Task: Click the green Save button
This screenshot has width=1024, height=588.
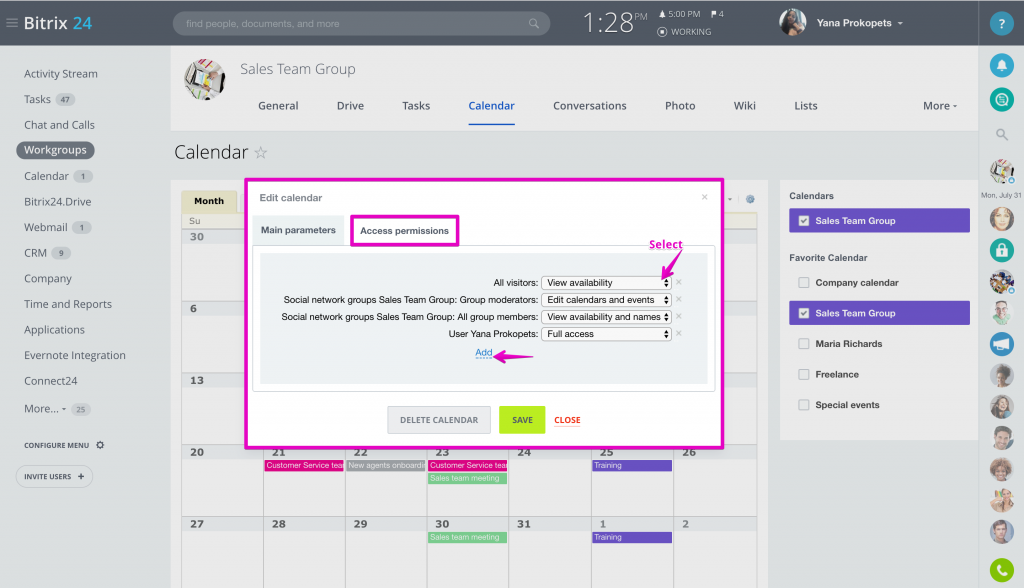Action: tap(522, 420)
